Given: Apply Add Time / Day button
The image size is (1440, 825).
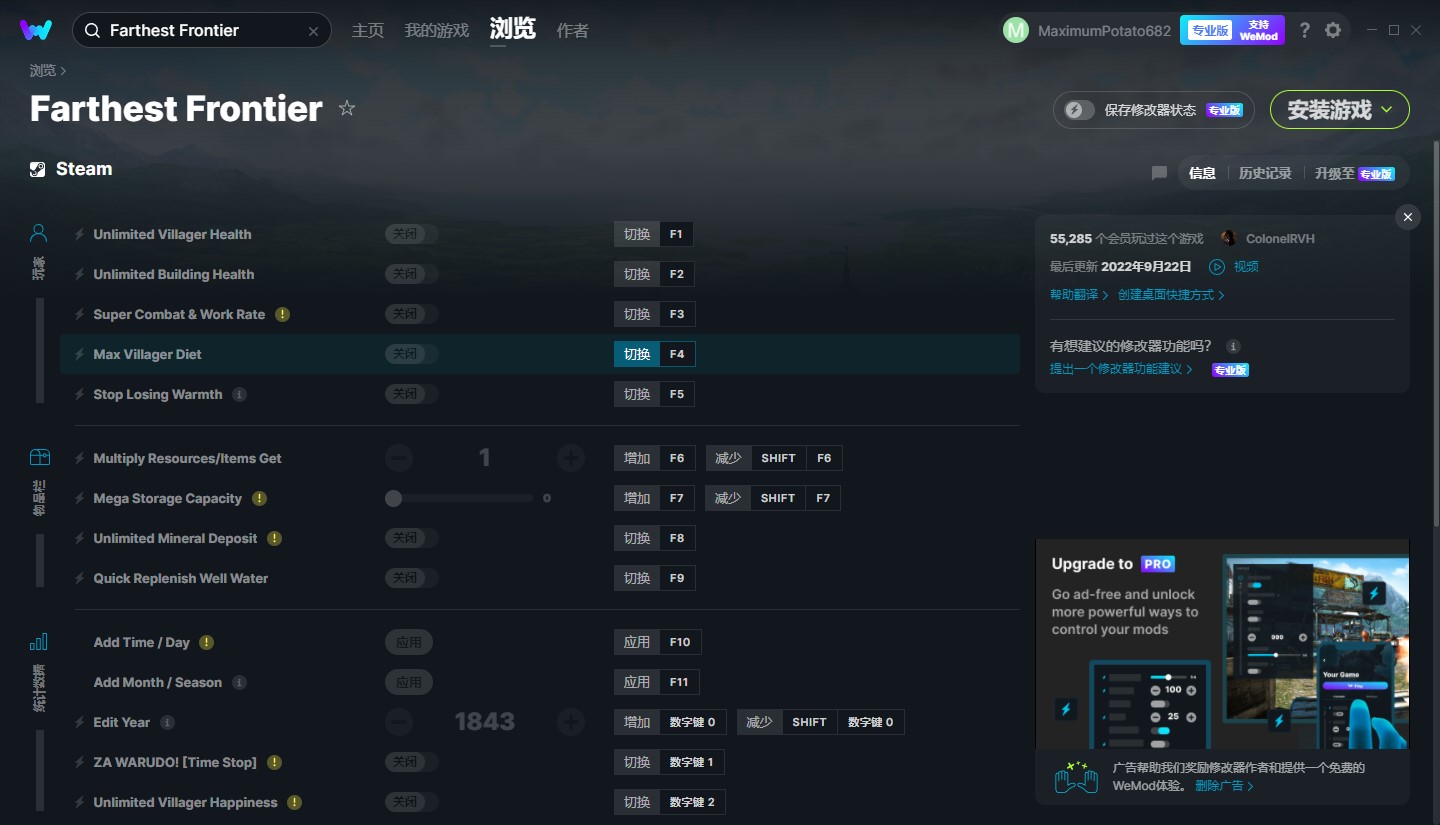Looking at the screenshot, I should (409, 642).
